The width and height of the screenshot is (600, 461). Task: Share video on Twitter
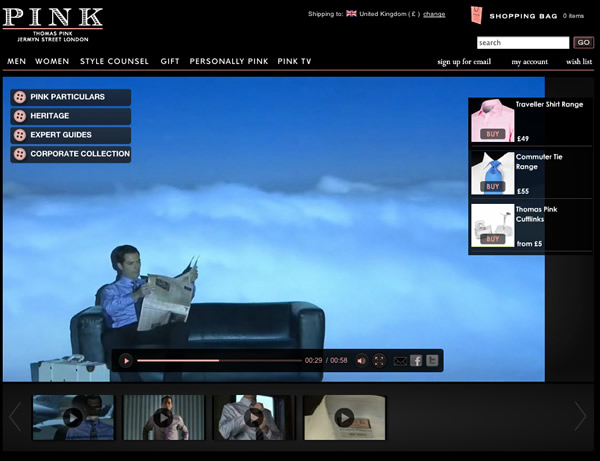pos(432,360)
